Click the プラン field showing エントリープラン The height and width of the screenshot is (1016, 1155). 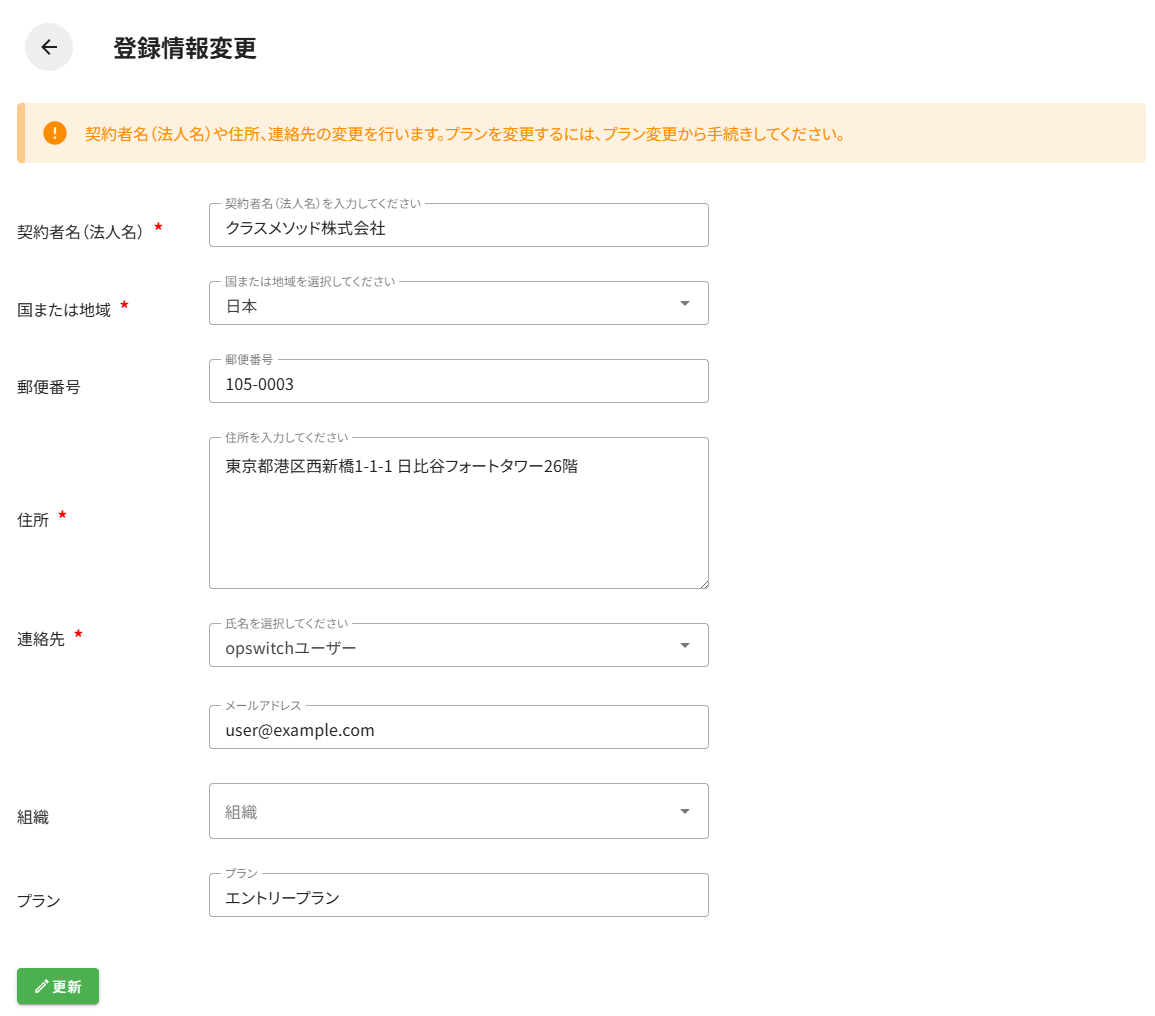[x=458, y=897]
